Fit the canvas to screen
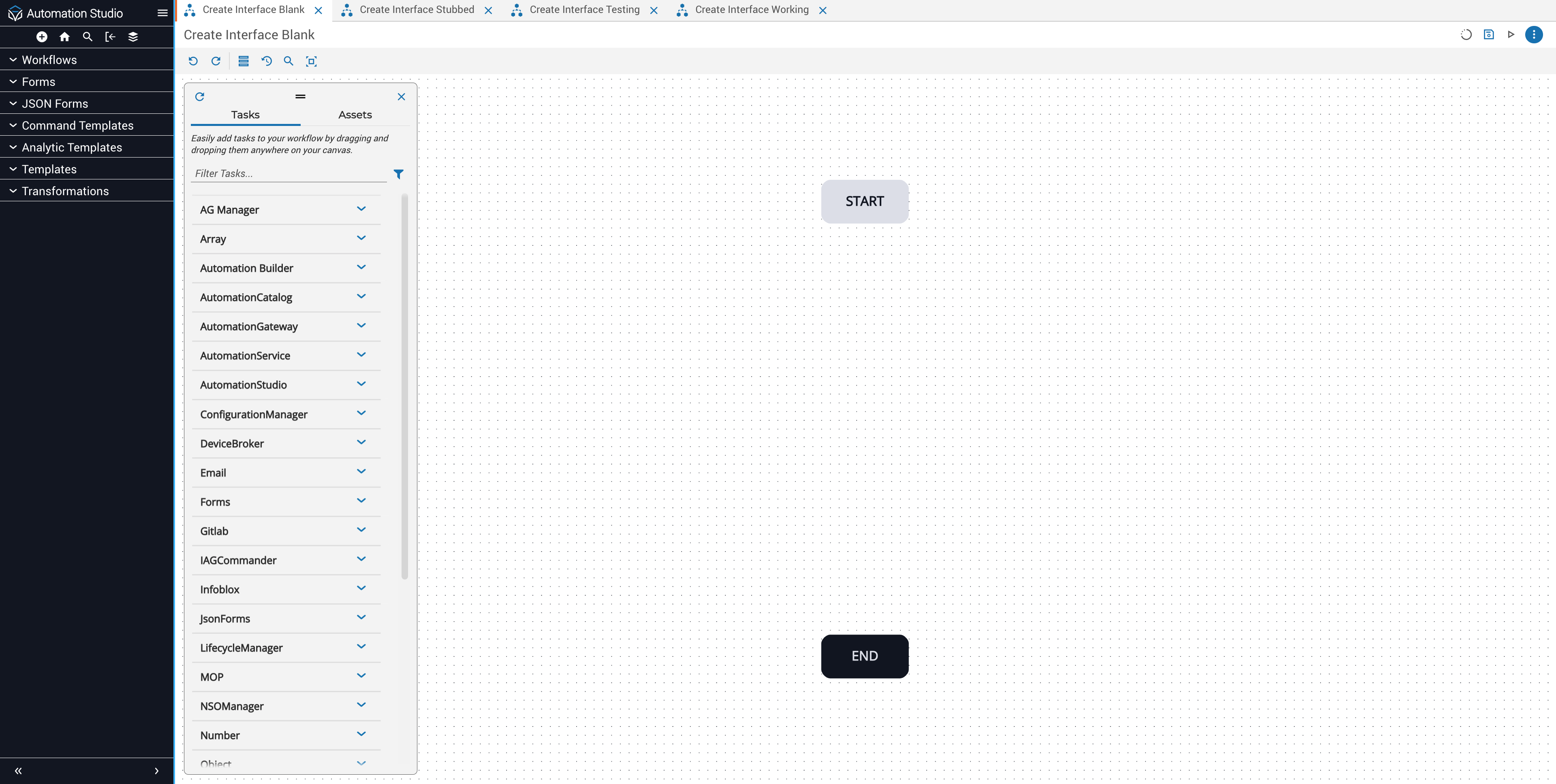Screen dimensions: 1556x784 tap(312, 61)
